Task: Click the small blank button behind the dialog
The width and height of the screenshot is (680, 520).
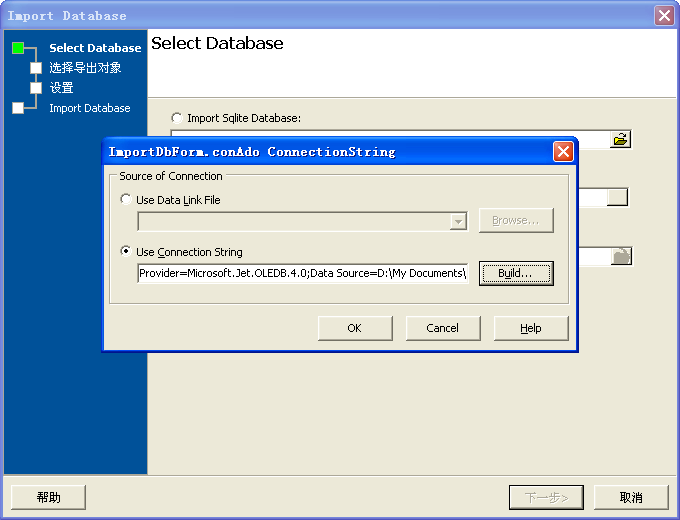Action: [617, 197]
